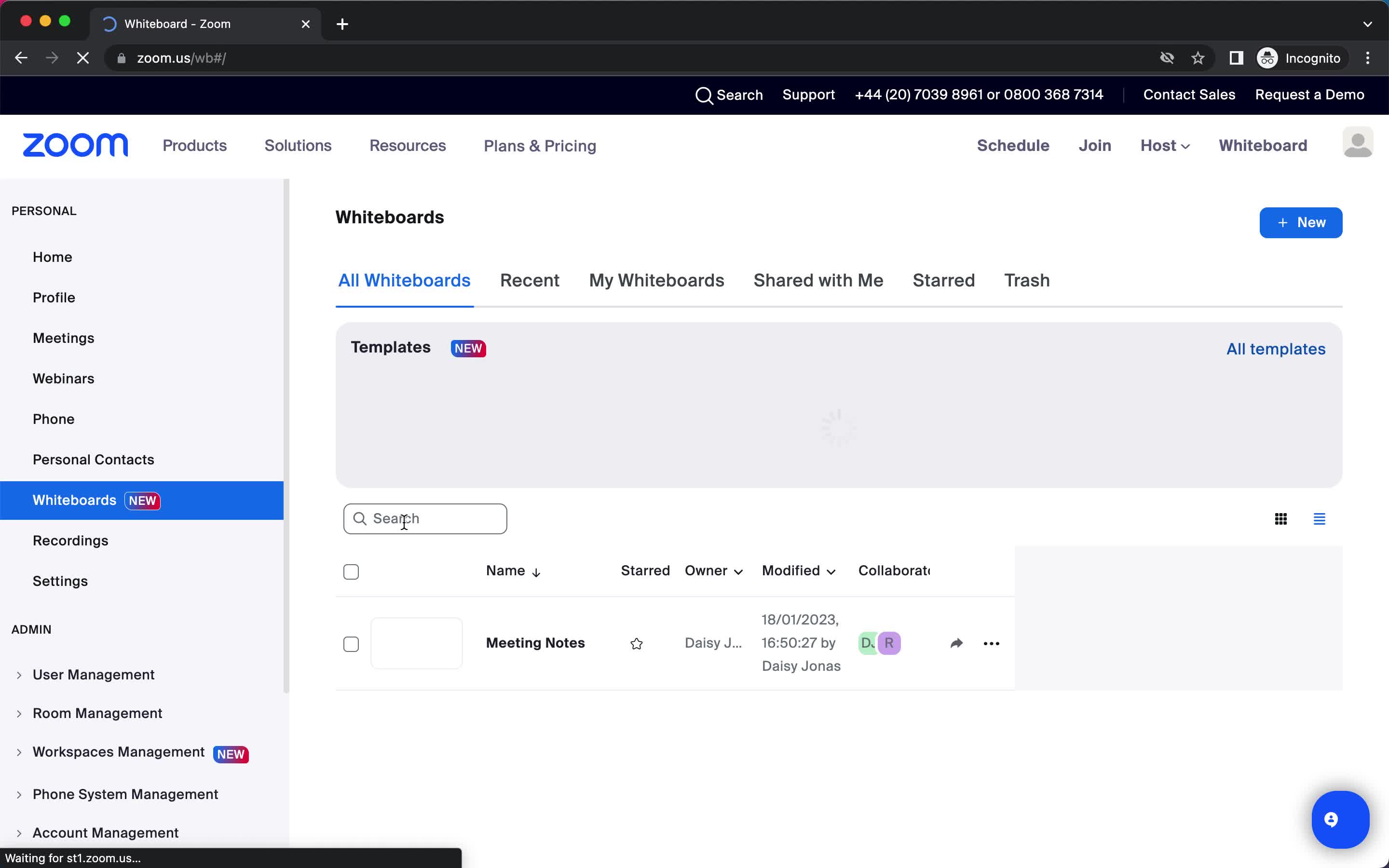Click the All templates link
Image resolution: width=1389 pixels, height=868 pixels.
(x=1276, y=348)
